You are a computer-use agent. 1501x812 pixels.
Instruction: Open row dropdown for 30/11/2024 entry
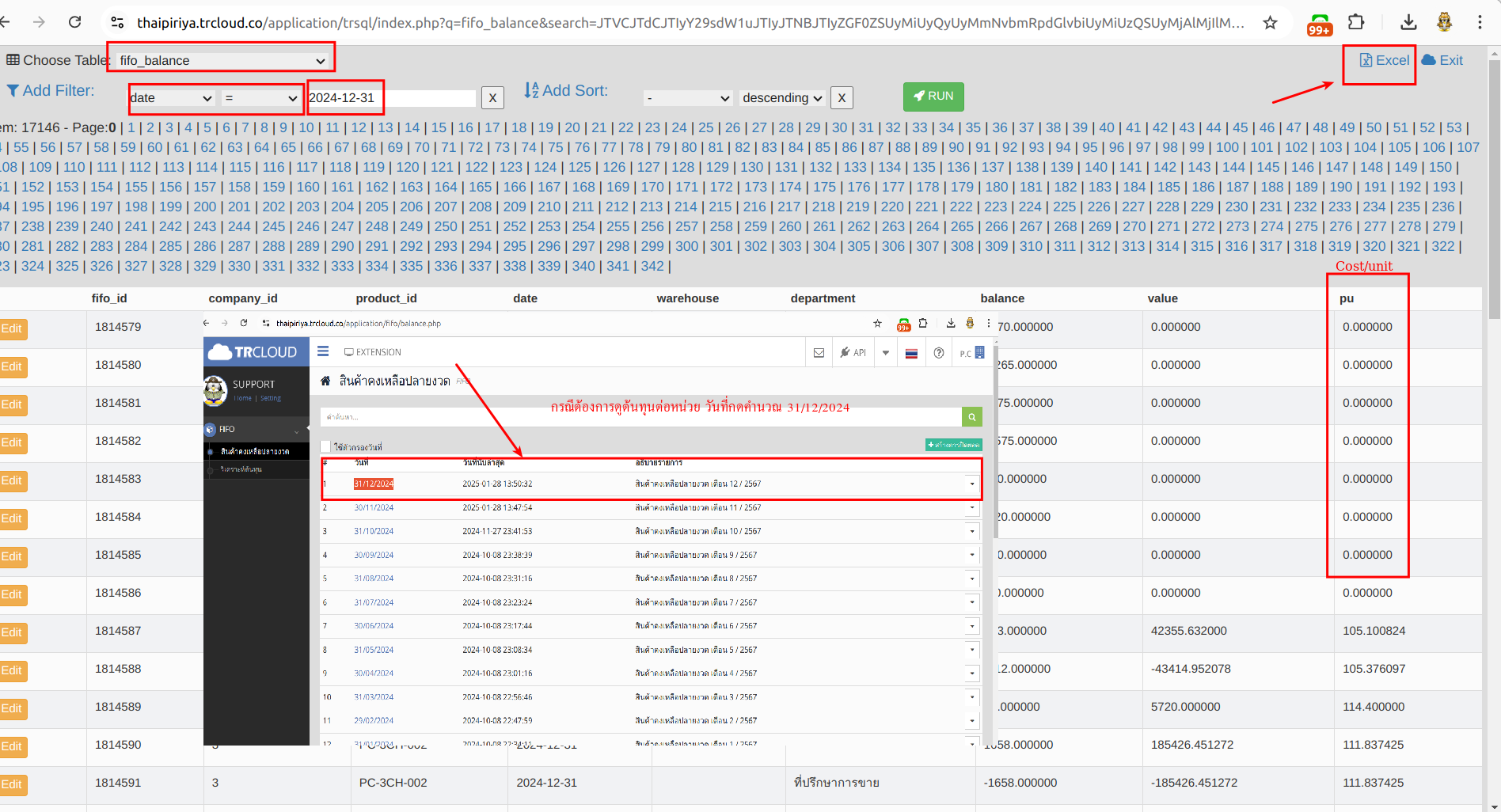972,507
